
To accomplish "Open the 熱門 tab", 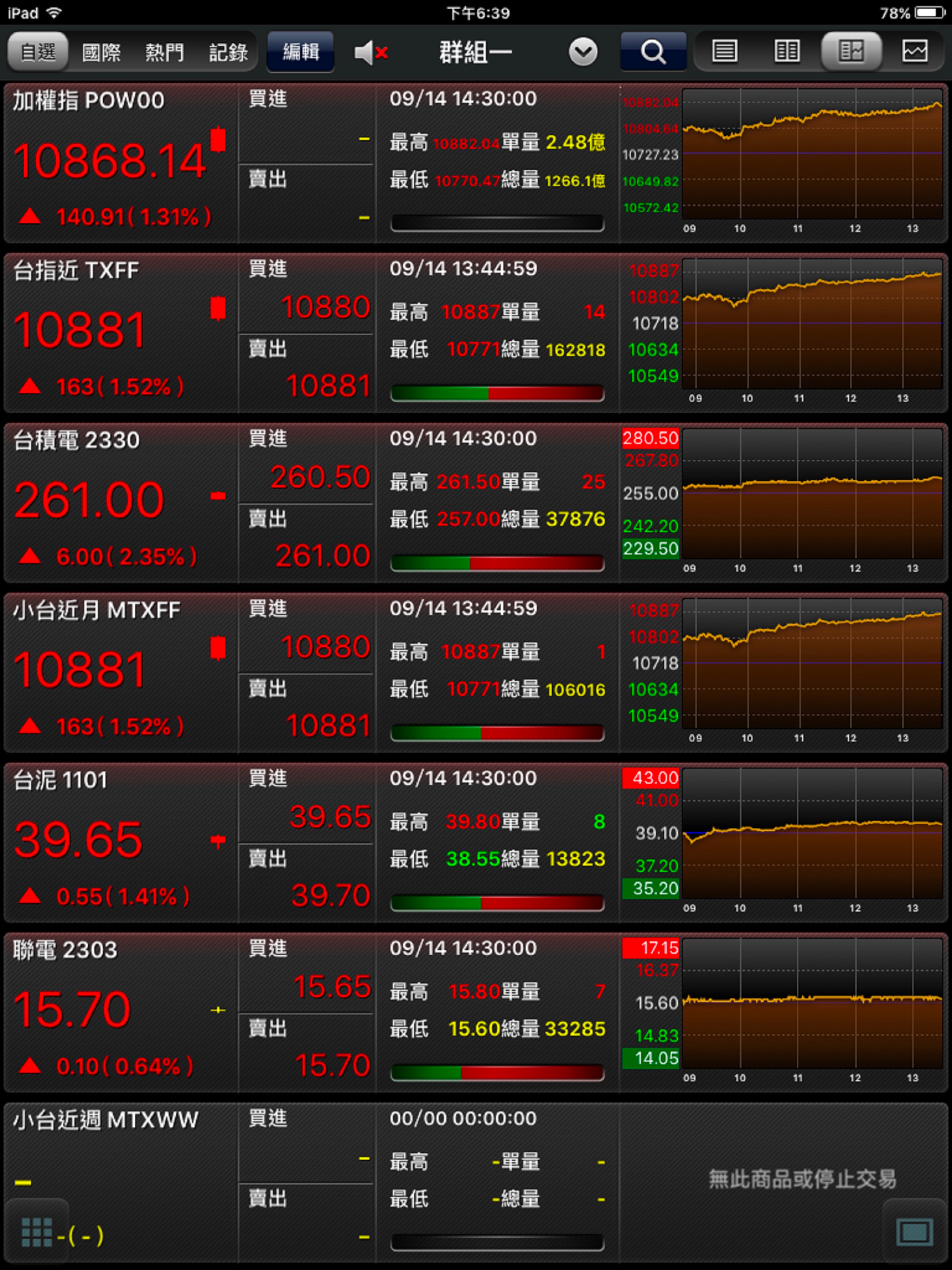I will [164, 53].
